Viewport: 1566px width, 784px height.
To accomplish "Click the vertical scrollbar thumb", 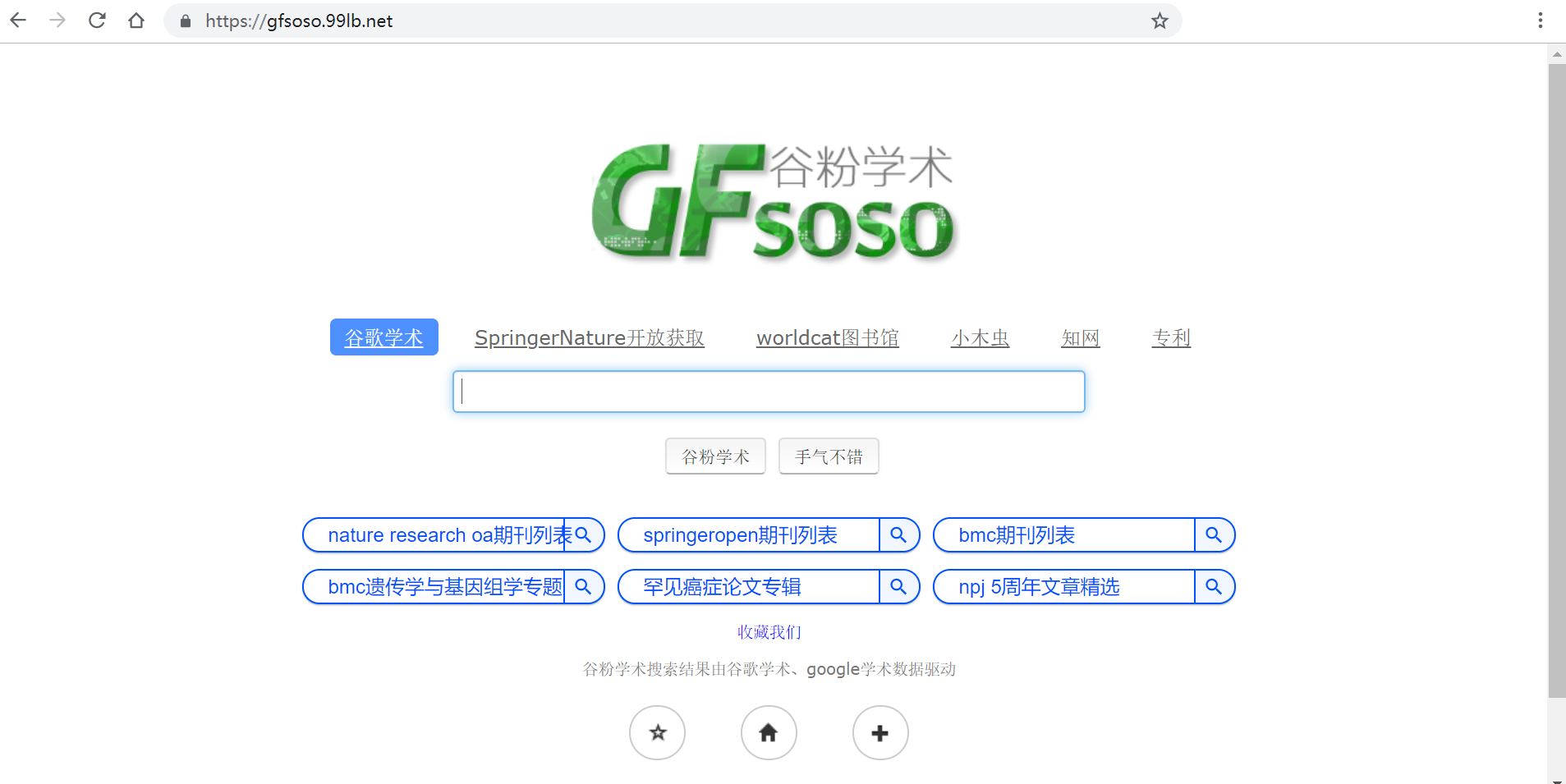I will click(1557, 382).
